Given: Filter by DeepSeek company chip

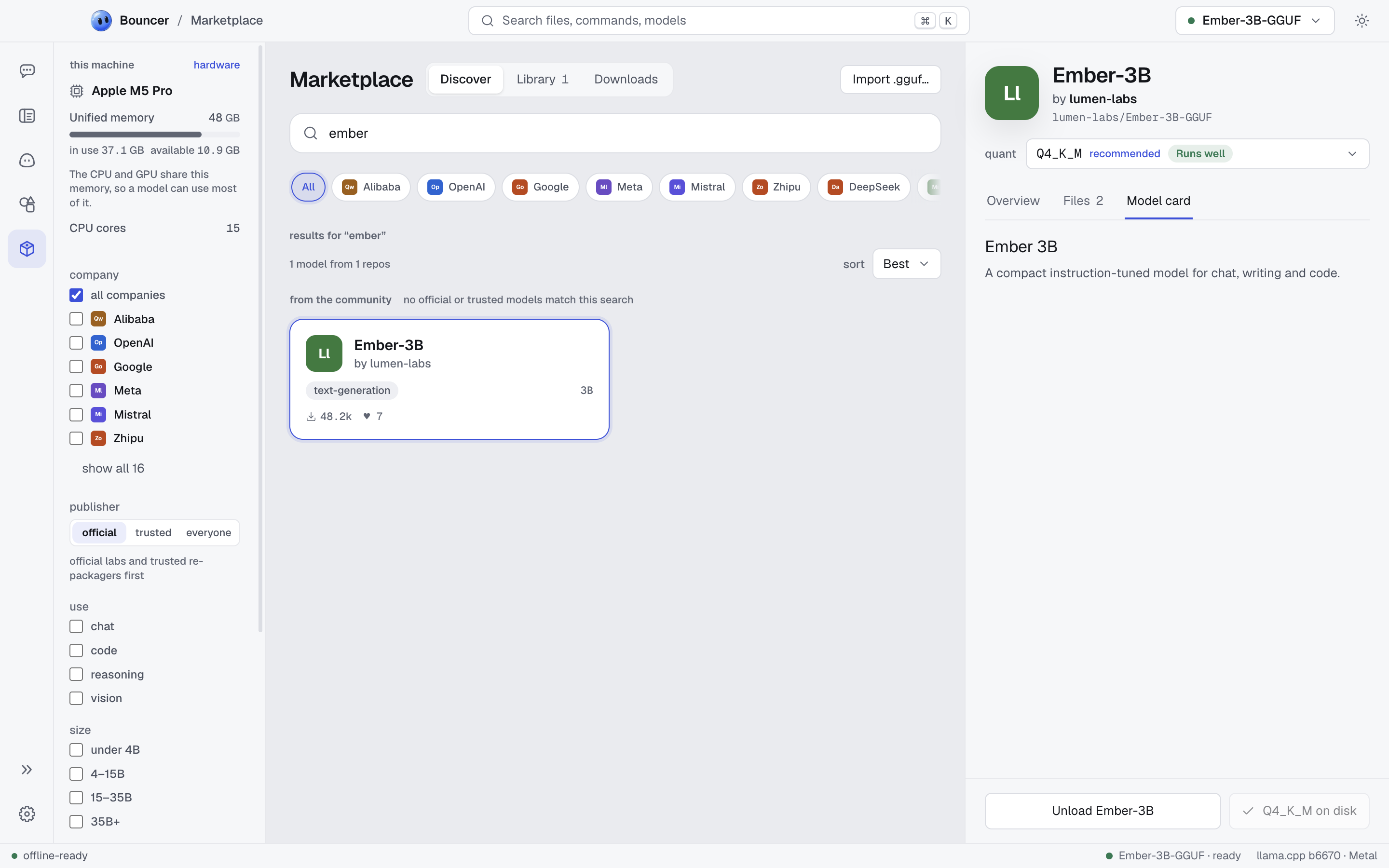Looking at the screenshot, I should [x=864, y=187].
